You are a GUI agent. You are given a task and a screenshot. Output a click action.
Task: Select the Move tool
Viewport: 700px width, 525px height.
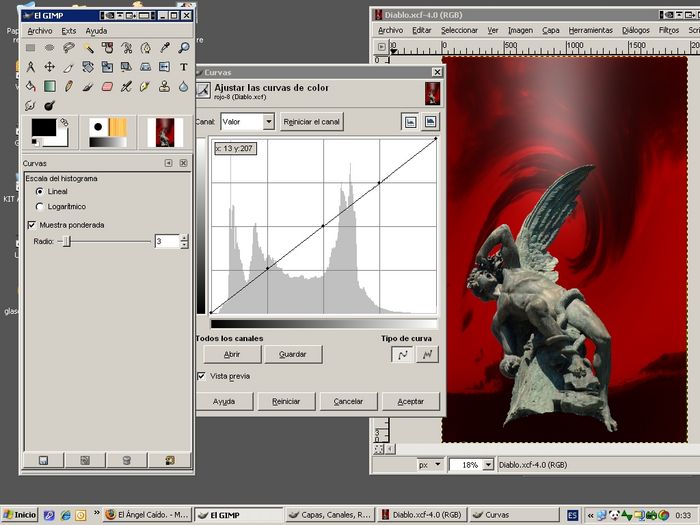pos(50,67)
